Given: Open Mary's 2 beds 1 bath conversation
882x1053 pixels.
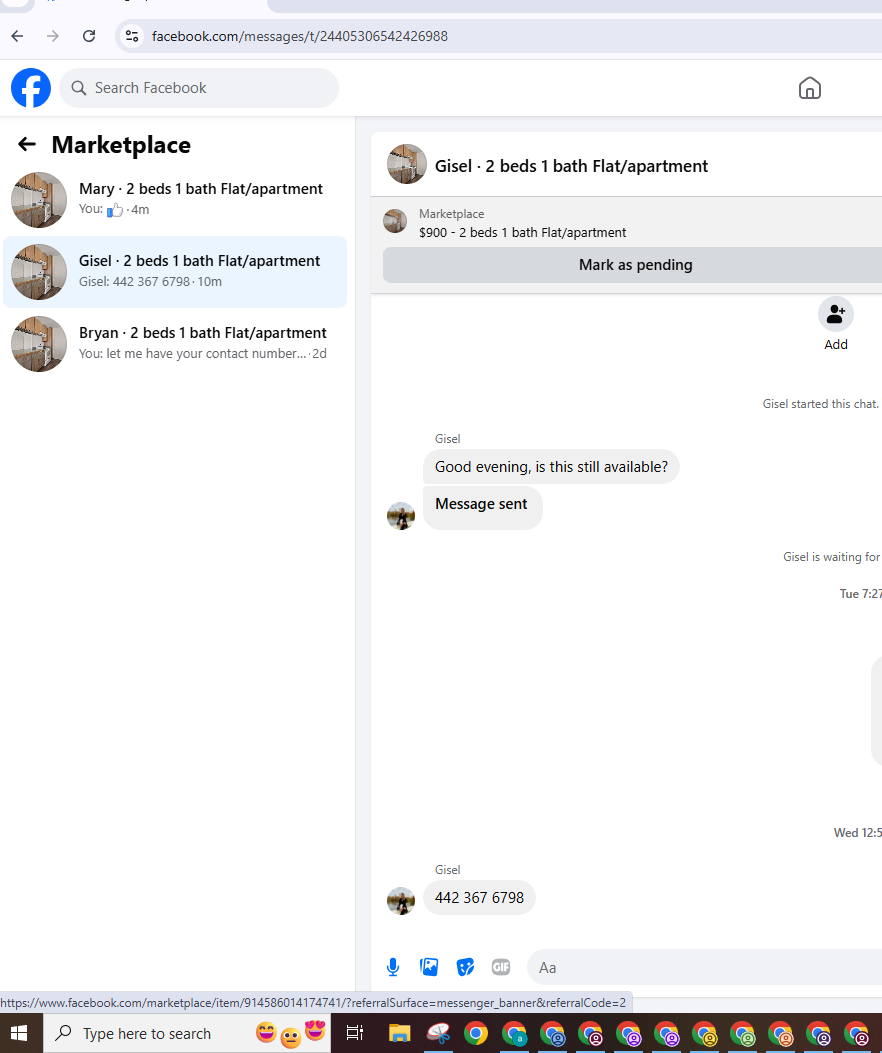Looking at the screenshot, I should [175, 200].
